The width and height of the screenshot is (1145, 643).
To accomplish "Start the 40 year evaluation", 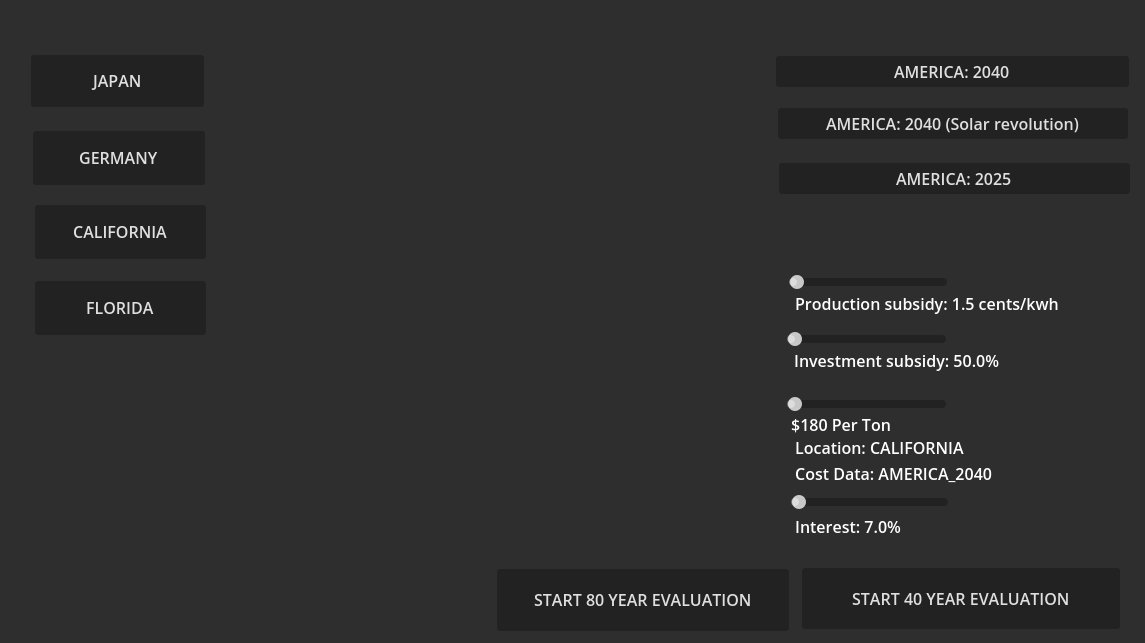I will (960, 599).
